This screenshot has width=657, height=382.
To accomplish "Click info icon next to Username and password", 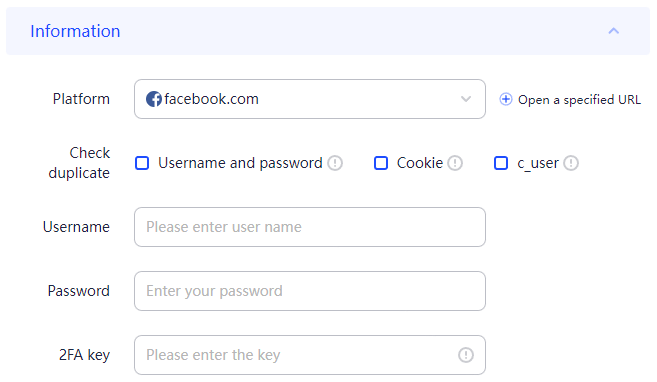I will [335, 163].
